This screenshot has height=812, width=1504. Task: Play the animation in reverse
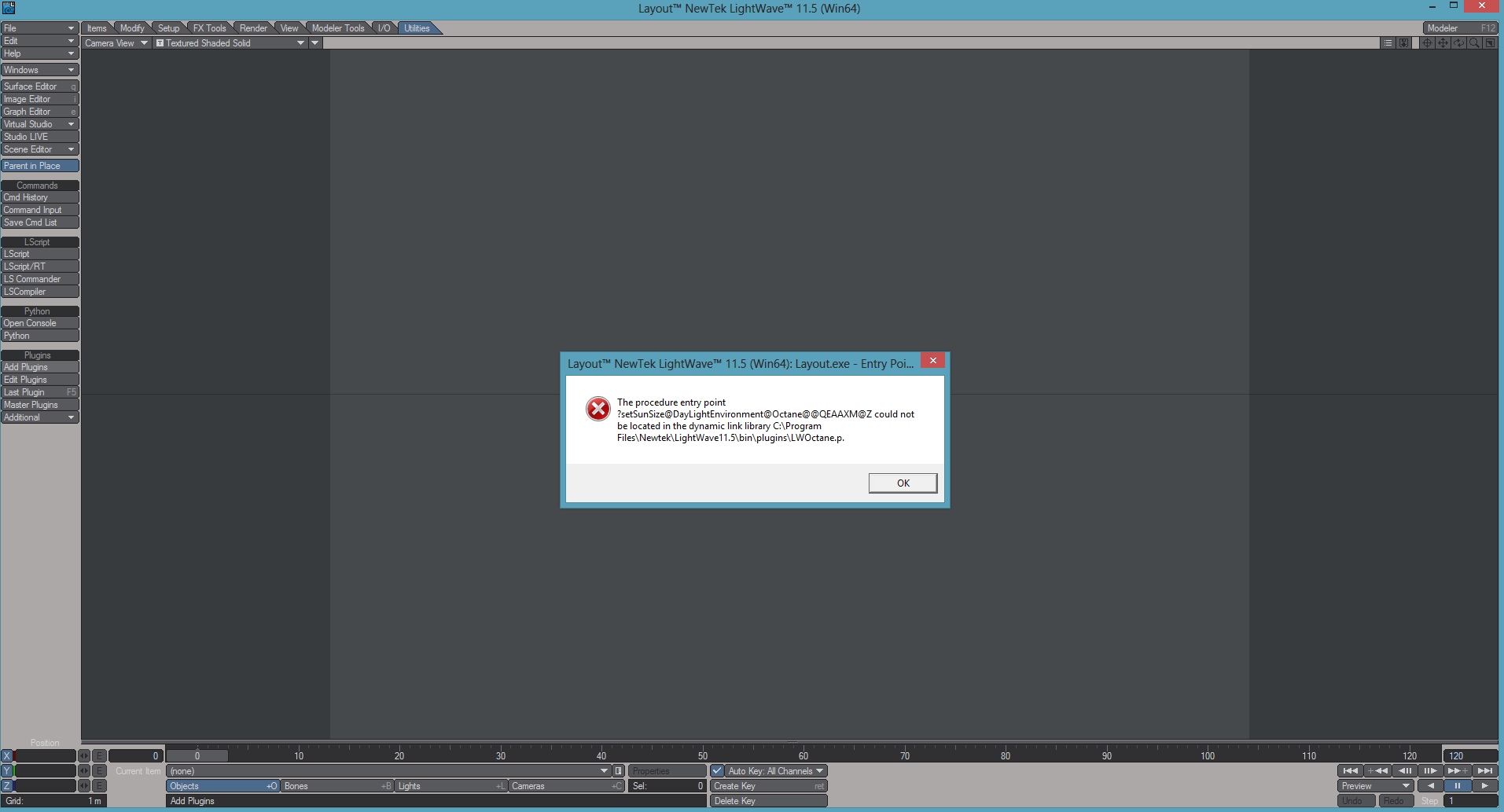coord(1431,786)
